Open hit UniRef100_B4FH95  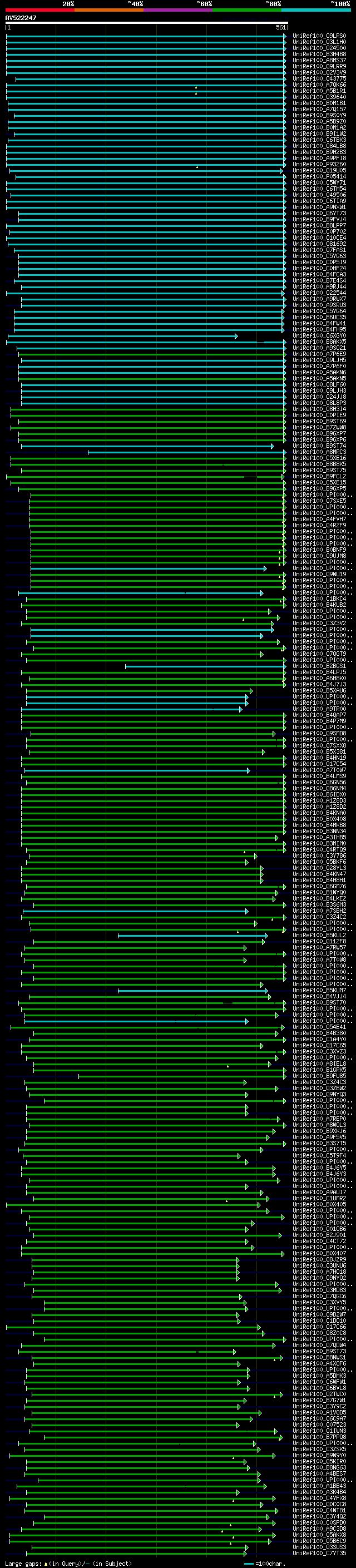[x=319, y=329]
